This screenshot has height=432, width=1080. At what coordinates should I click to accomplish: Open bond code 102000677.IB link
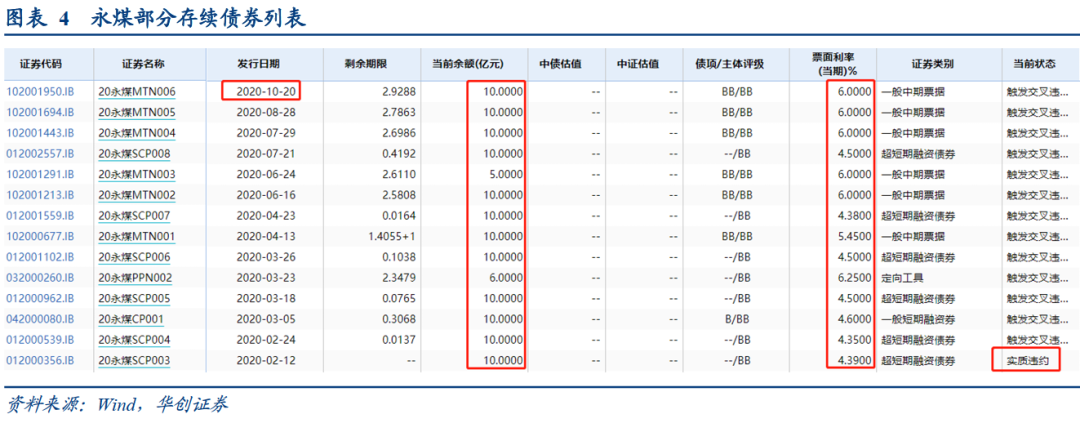click(x=40, y=236)
